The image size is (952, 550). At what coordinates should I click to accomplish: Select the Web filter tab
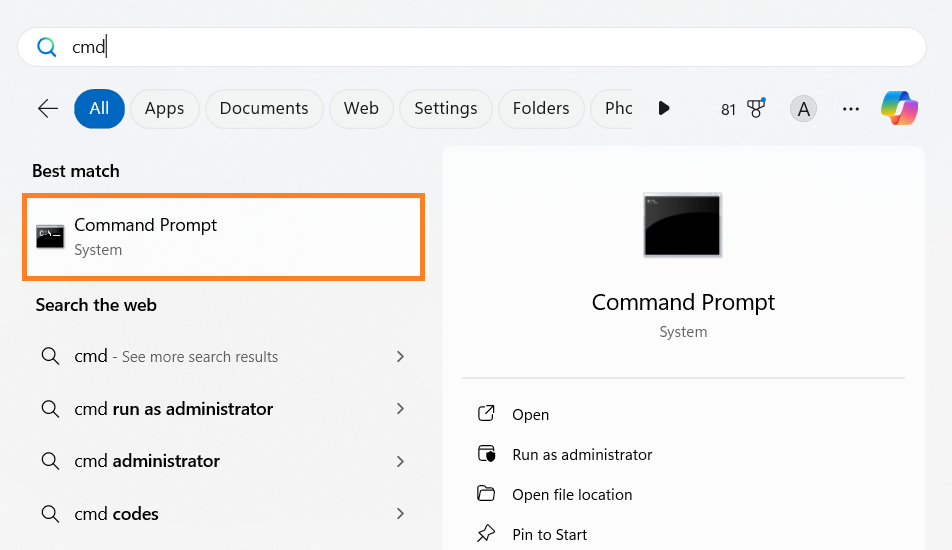tap(361, 109)
